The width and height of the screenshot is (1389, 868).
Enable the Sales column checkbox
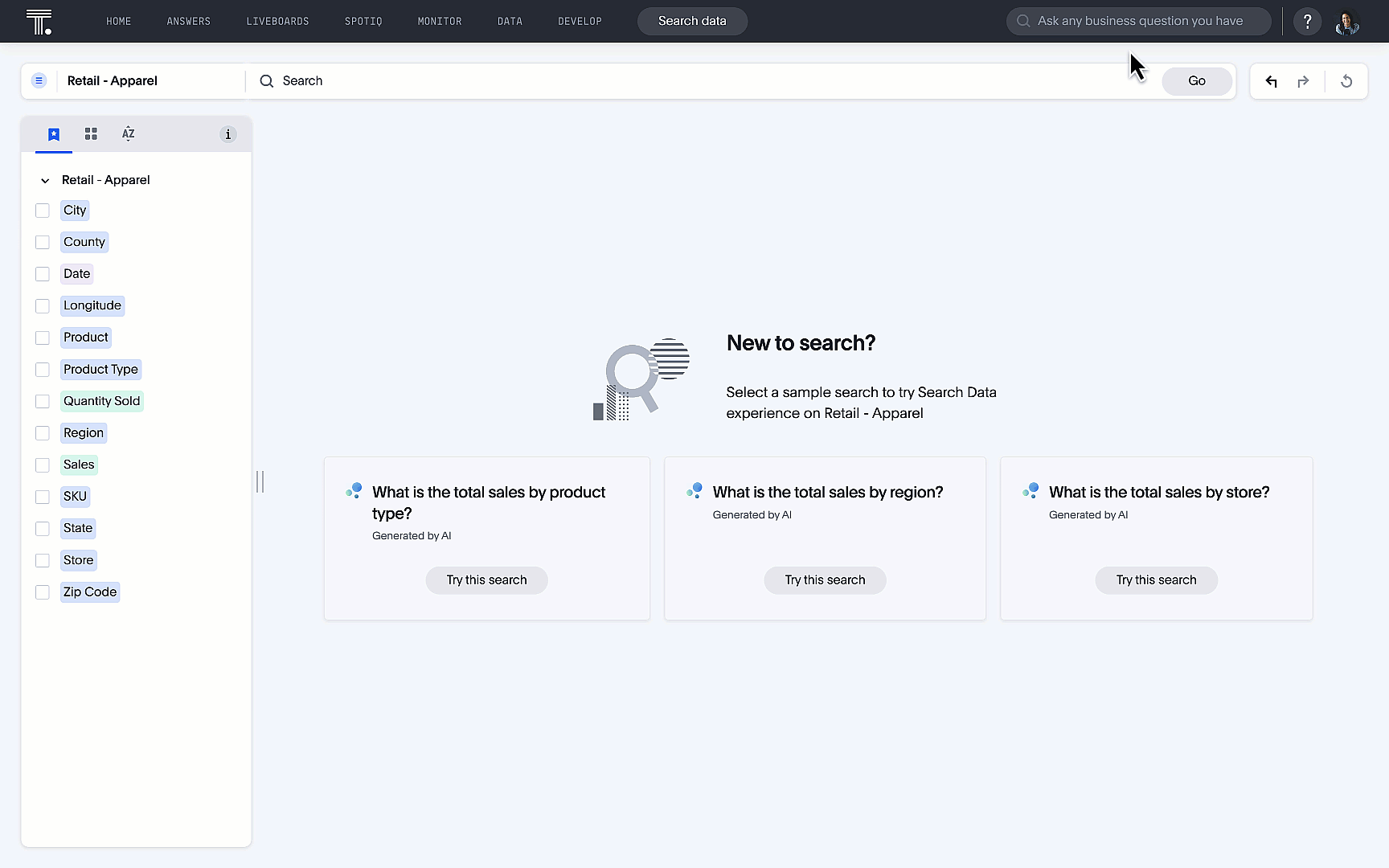point(43,465)
